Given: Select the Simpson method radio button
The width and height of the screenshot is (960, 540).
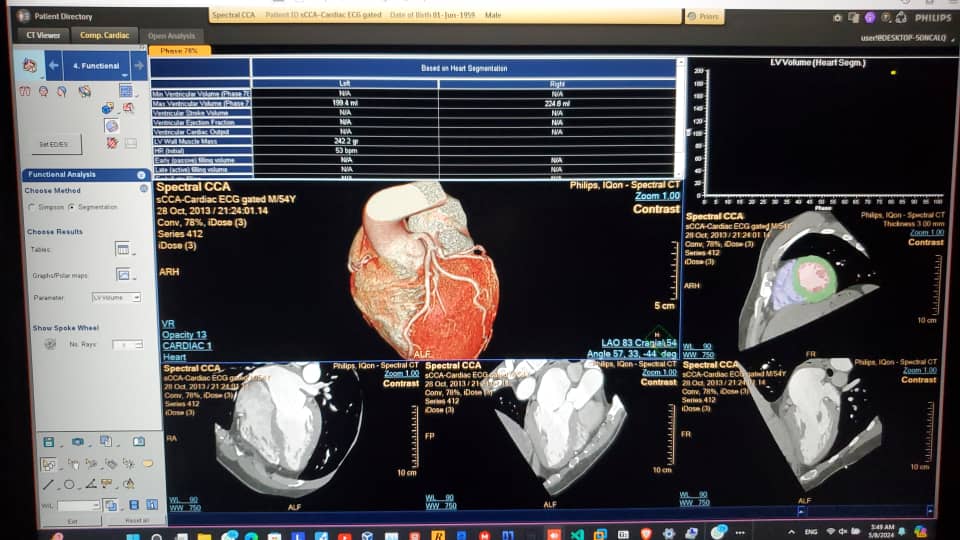Looking at the screenshot, I should pyautogui.click(x=32, y=208).
